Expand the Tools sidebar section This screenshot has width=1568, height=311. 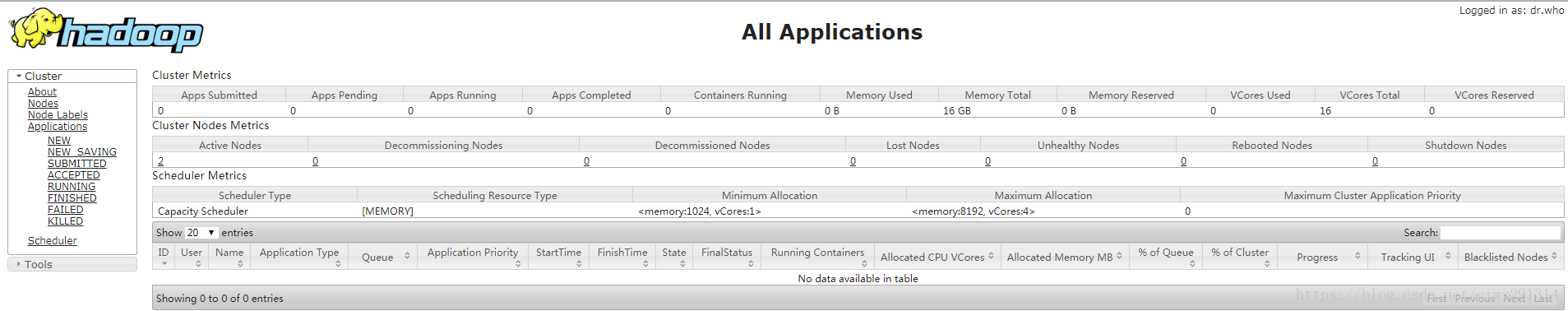[x=72, y=264]
